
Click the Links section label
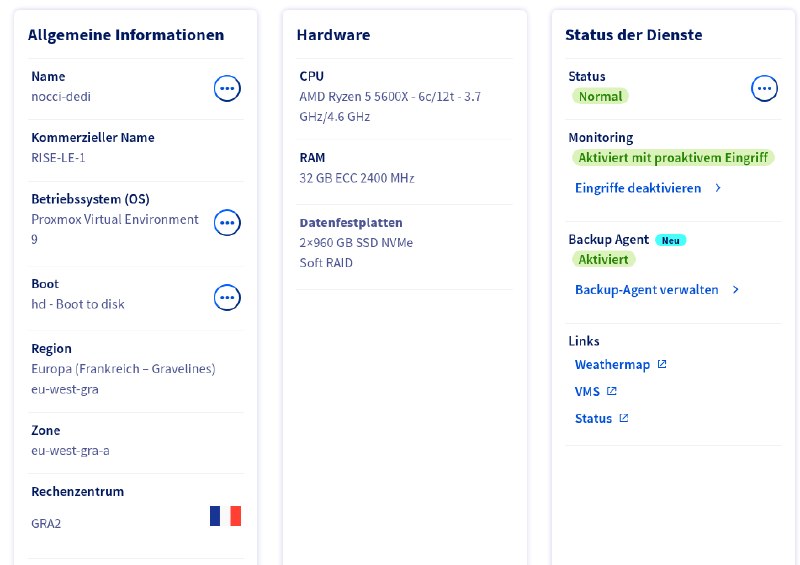click(x=584, y=341)
